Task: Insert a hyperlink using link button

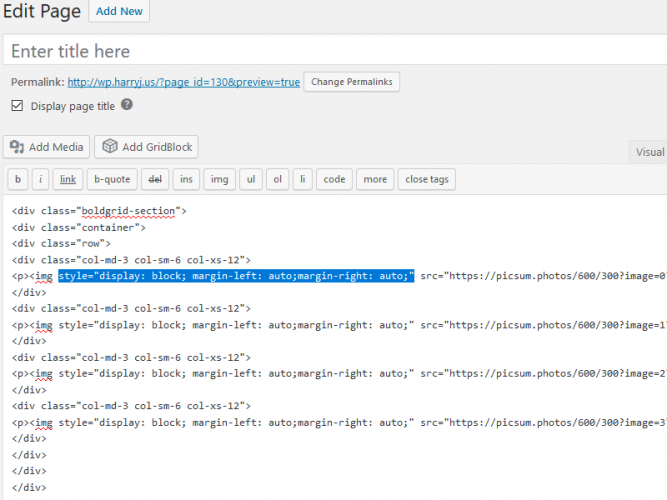Action: pos(67,180)
